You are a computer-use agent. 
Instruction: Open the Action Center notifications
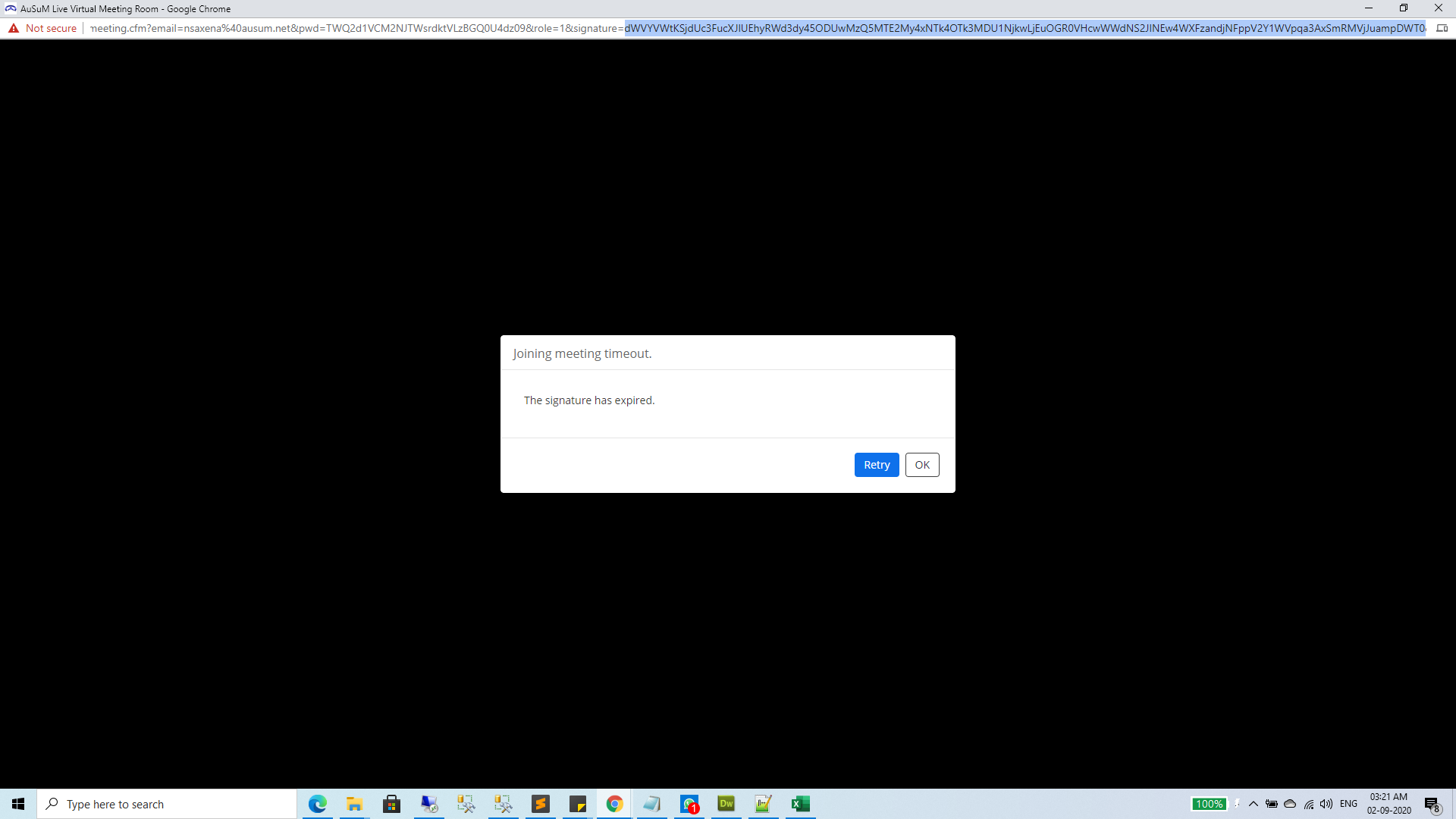click(1432, 804)
